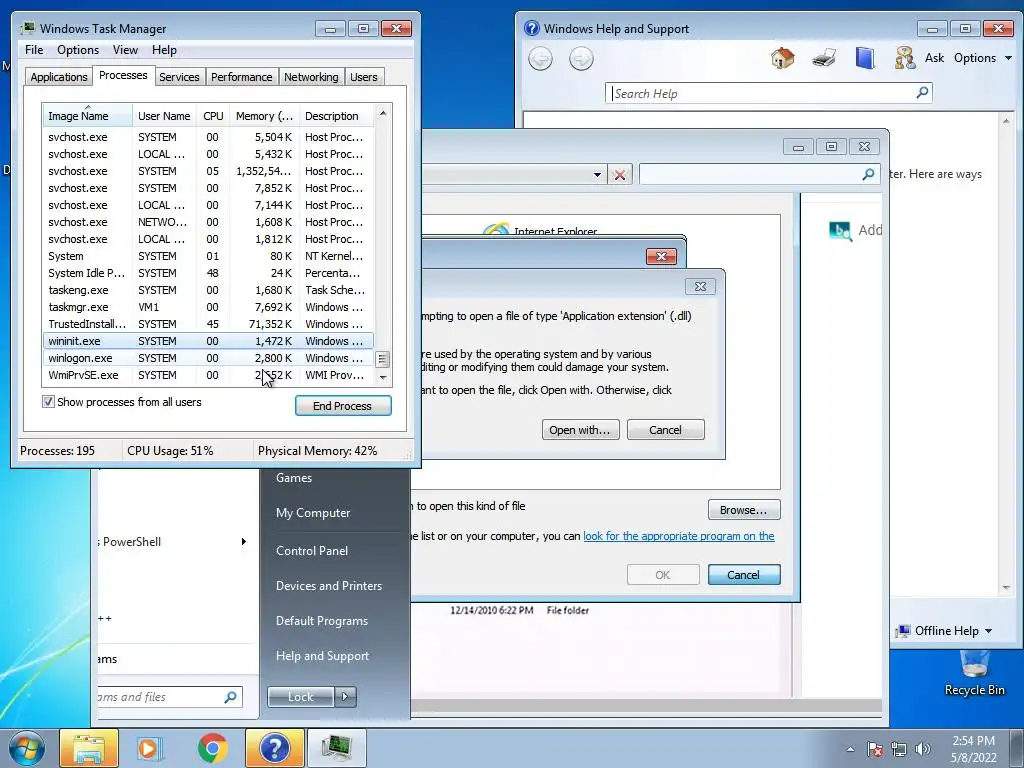The height and width of the screenshot is (768, 1024).
Task: Click the volume speaker tray icon
Action: [x=922, y=749]
